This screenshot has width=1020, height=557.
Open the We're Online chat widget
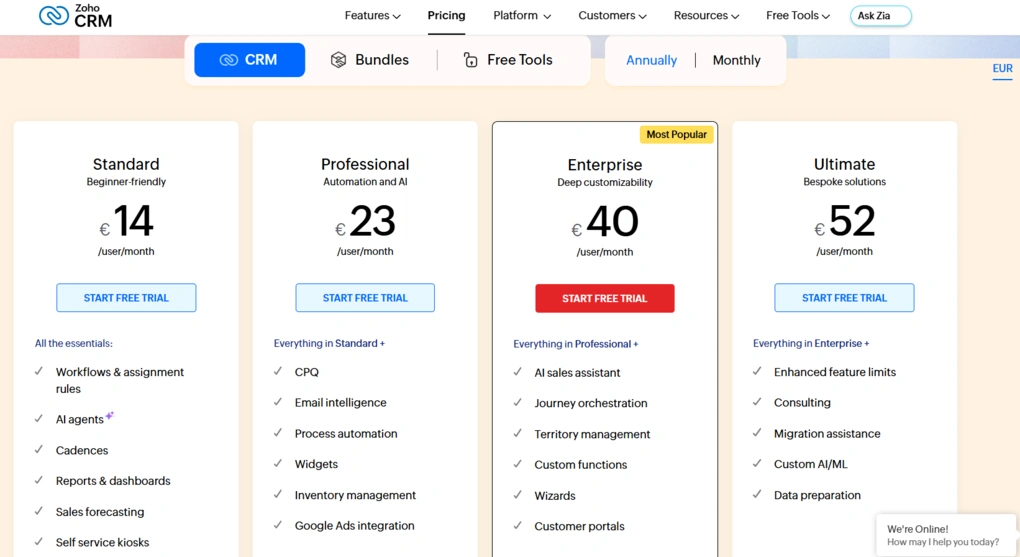pyautogui.click(x=946, y=536)
